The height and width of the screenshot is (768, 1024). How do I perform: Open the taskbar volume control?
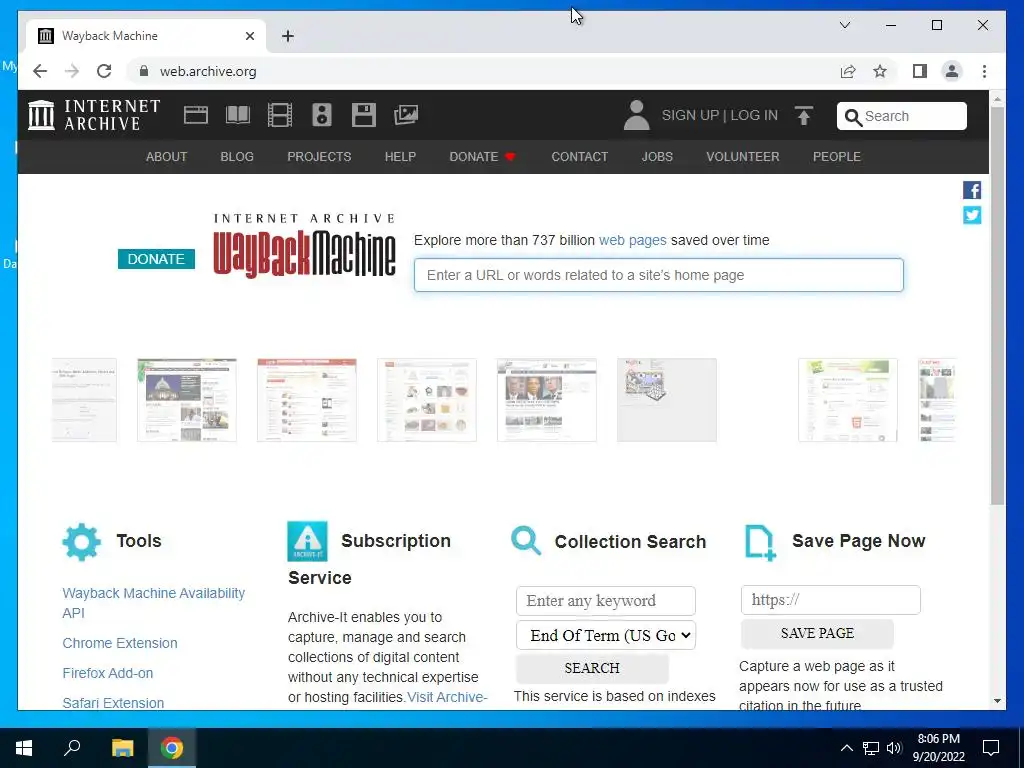point(894,748)
